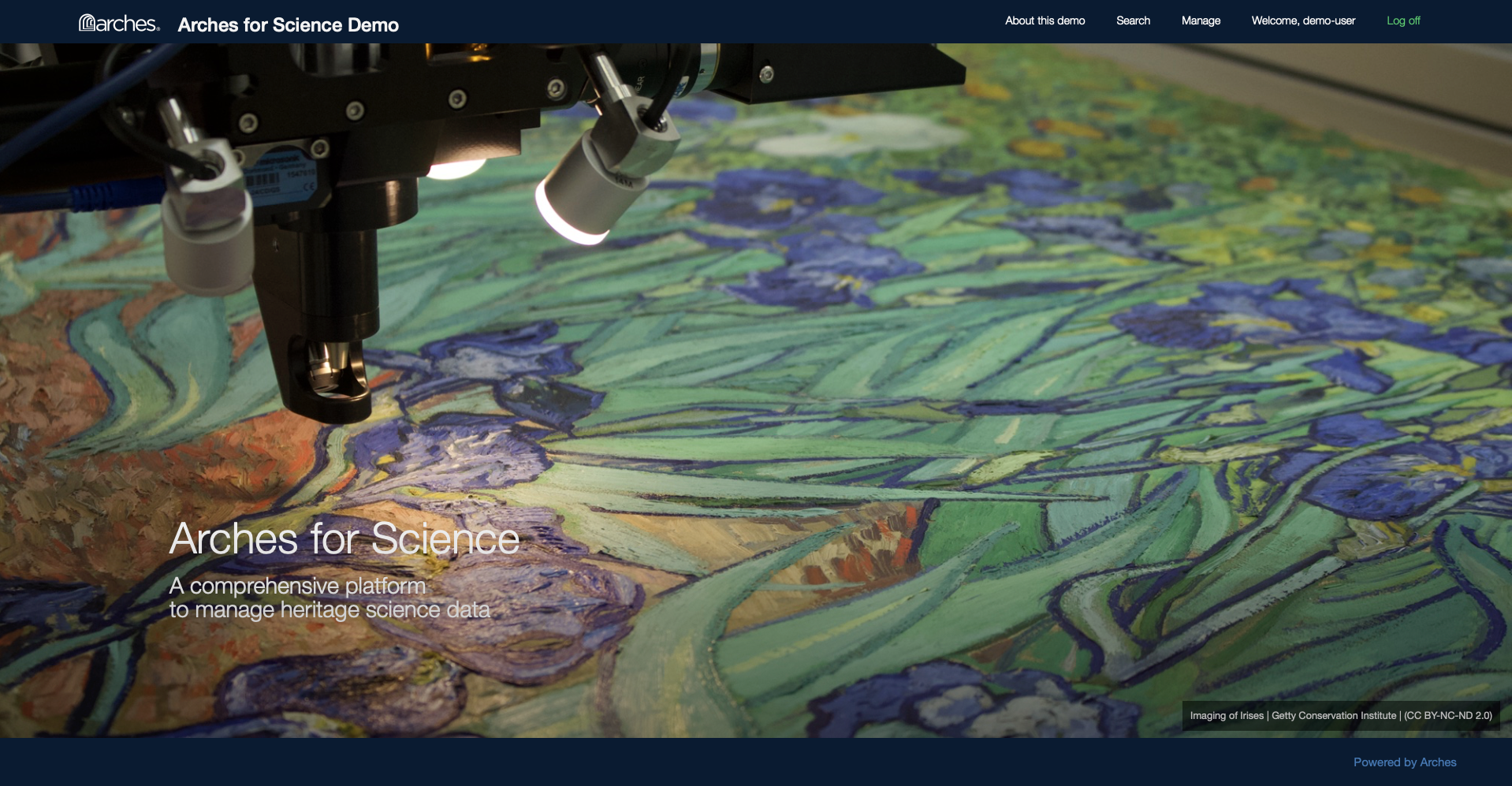The image size is (1512, 786).
Task: Open the Arches for Science Demo title
Action: (288, 25)
